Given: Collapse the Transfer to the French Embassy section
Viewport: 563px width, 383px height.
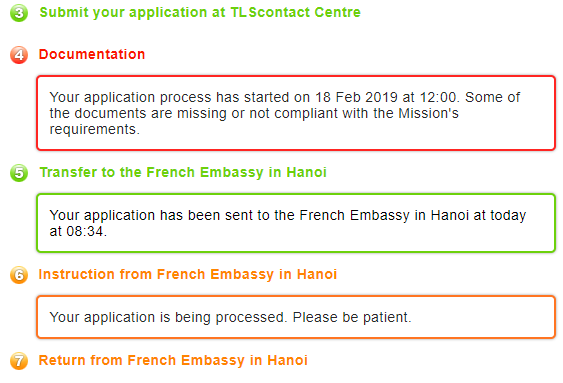Looking at the screenshot, I should click(183, 173).
